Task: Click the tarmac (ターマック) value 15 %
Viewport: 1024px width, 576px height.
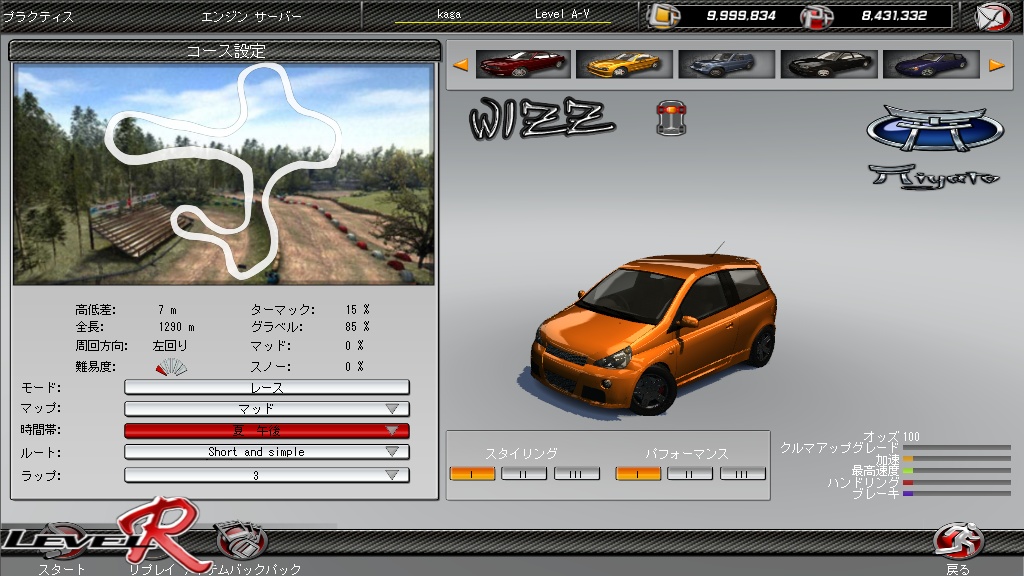Action: (358, 310)
